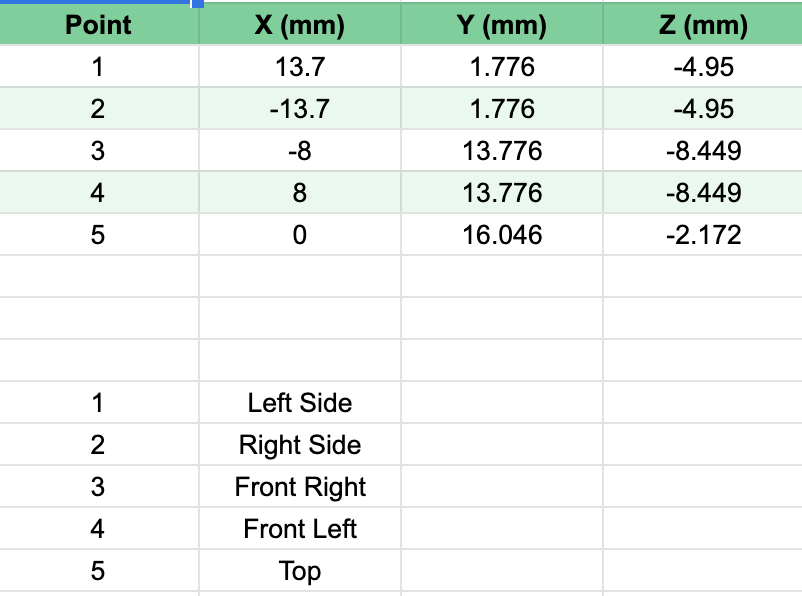Click the cell containing -13.7

pos(300,109)
